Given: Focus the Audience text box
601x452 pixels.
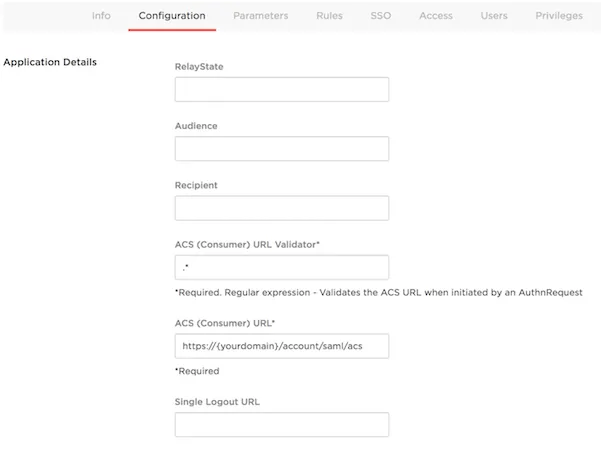Looking at the screenshot, I should pyautogui.click(x=281, y=149).
